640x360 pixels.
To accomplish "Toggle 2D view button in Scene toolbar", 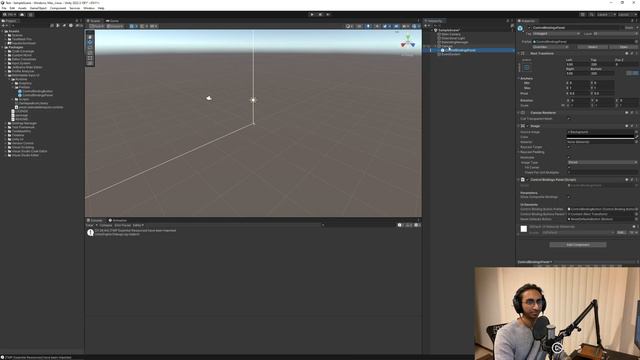I will [x=359, y=26].
